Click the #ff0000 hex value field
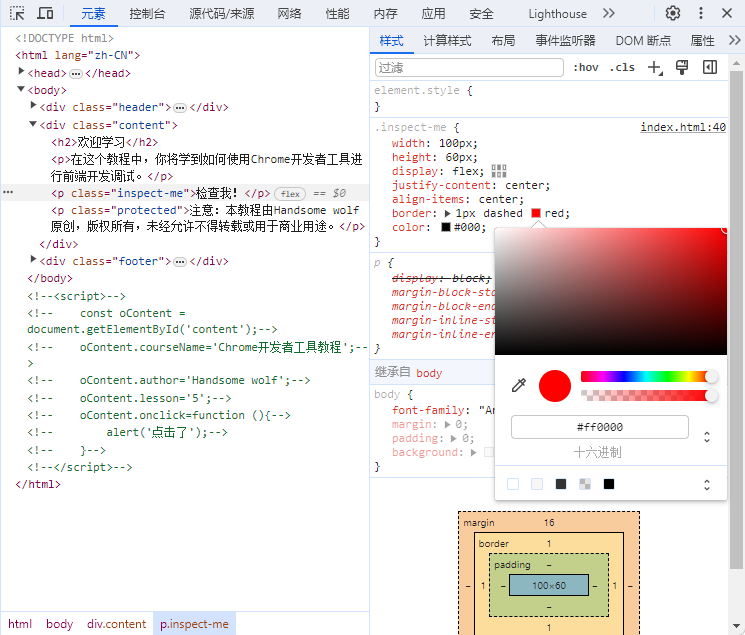Screen dimensions: 745x635 [x=600, y=427]
